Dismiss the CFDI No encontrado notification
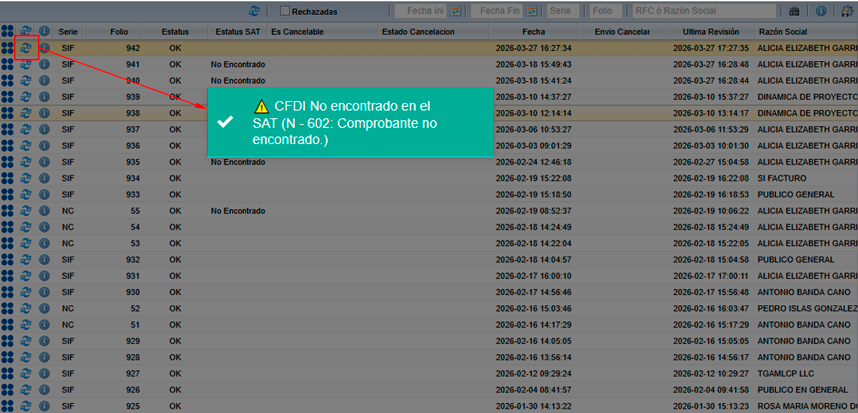This screenshot has width=858, height=413. pos(226,122)
